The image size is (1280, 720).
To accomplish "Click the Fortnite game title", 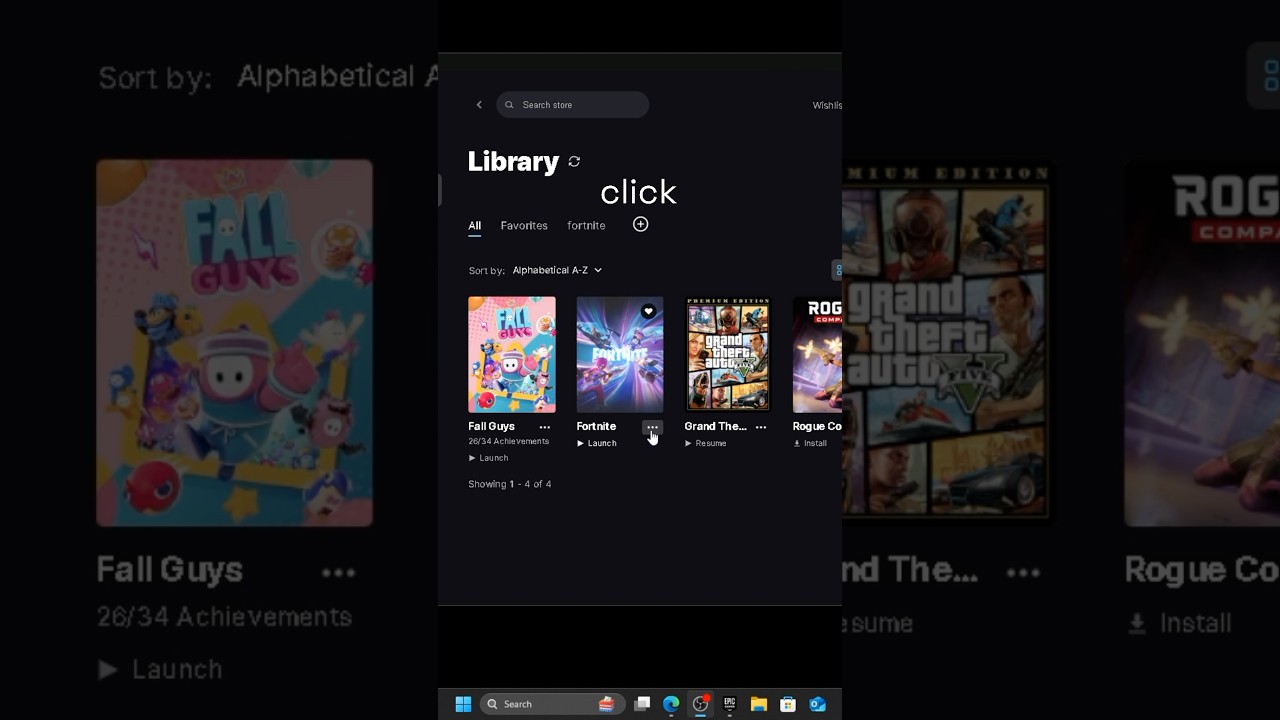I will (x=596, y=426).
